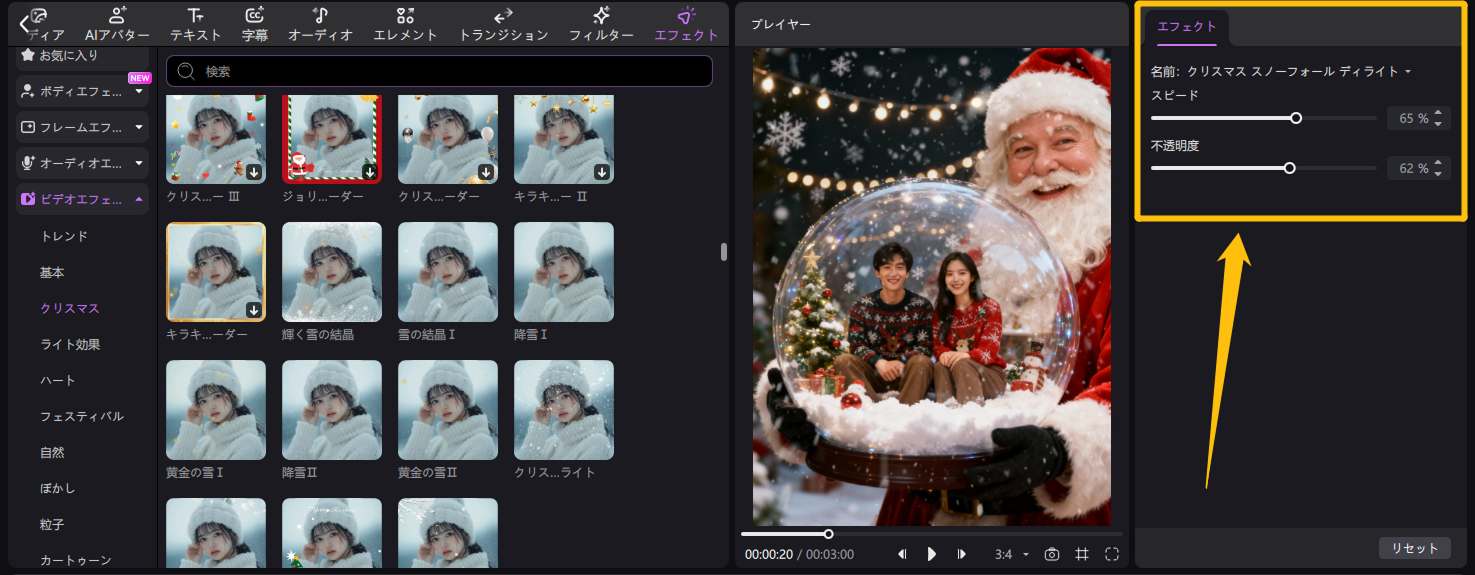Screen dimensions: 1475x575
Task: Adjust the スピード slider handle
Action: tap(1296, 118)
